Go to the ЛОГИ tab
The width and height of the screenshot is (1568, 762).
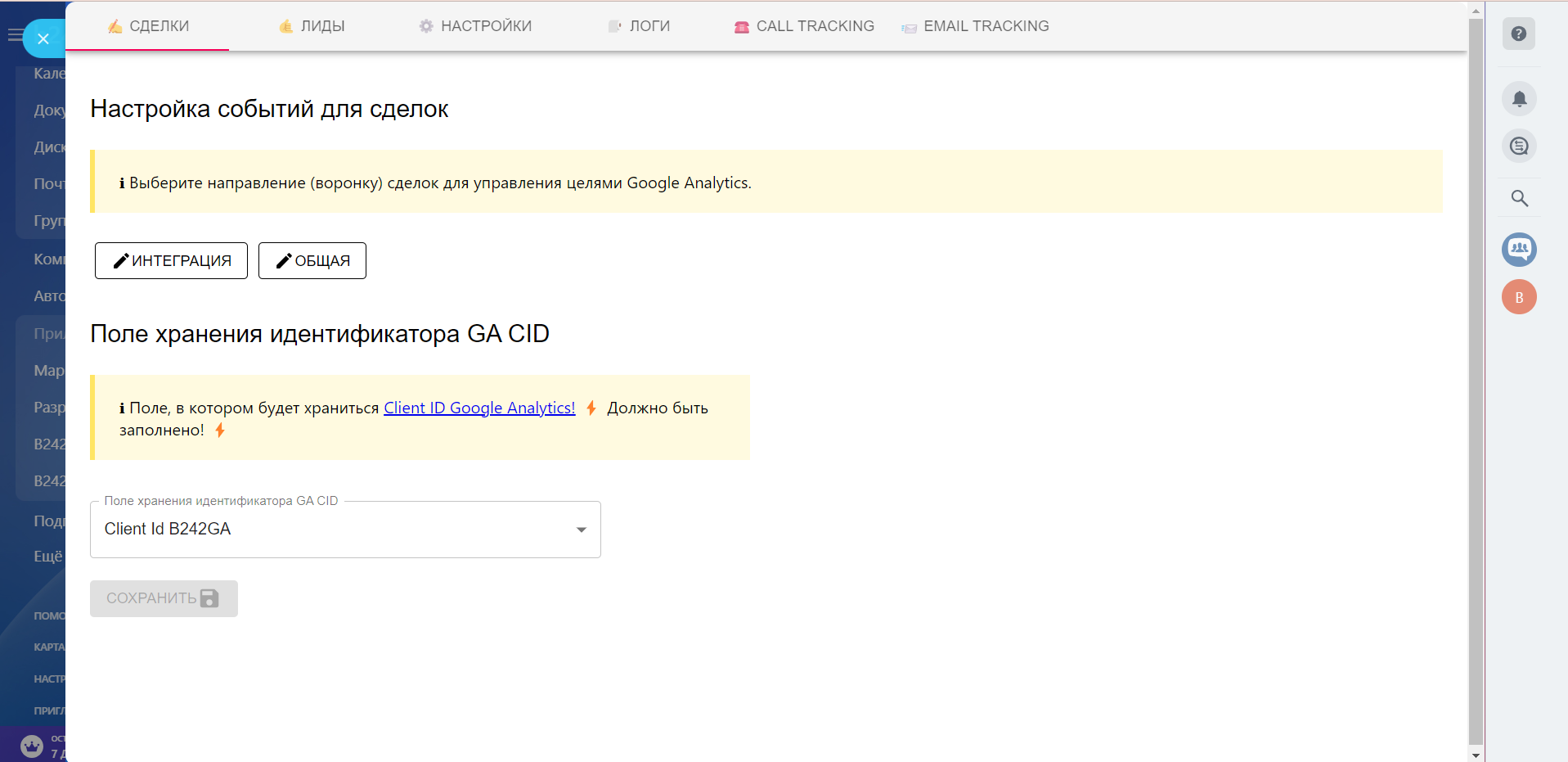pyautogui.click(x=639, y=26)
